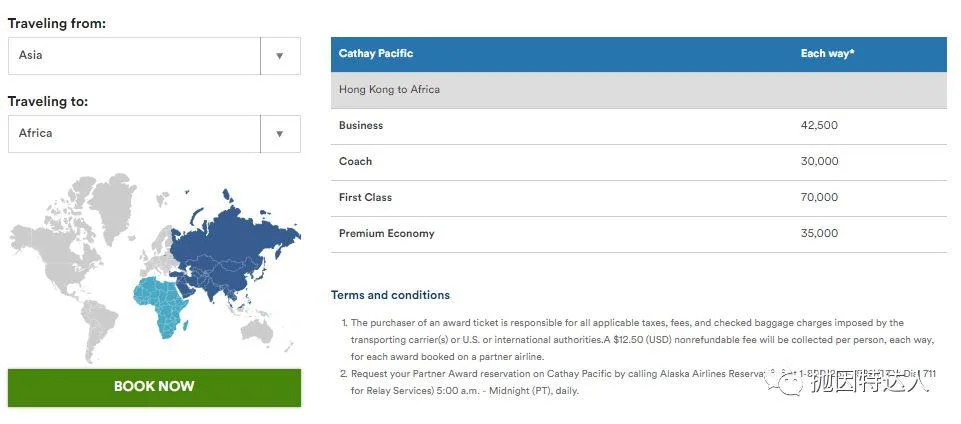Click the Cathay Pacific table header

(376, 54)
